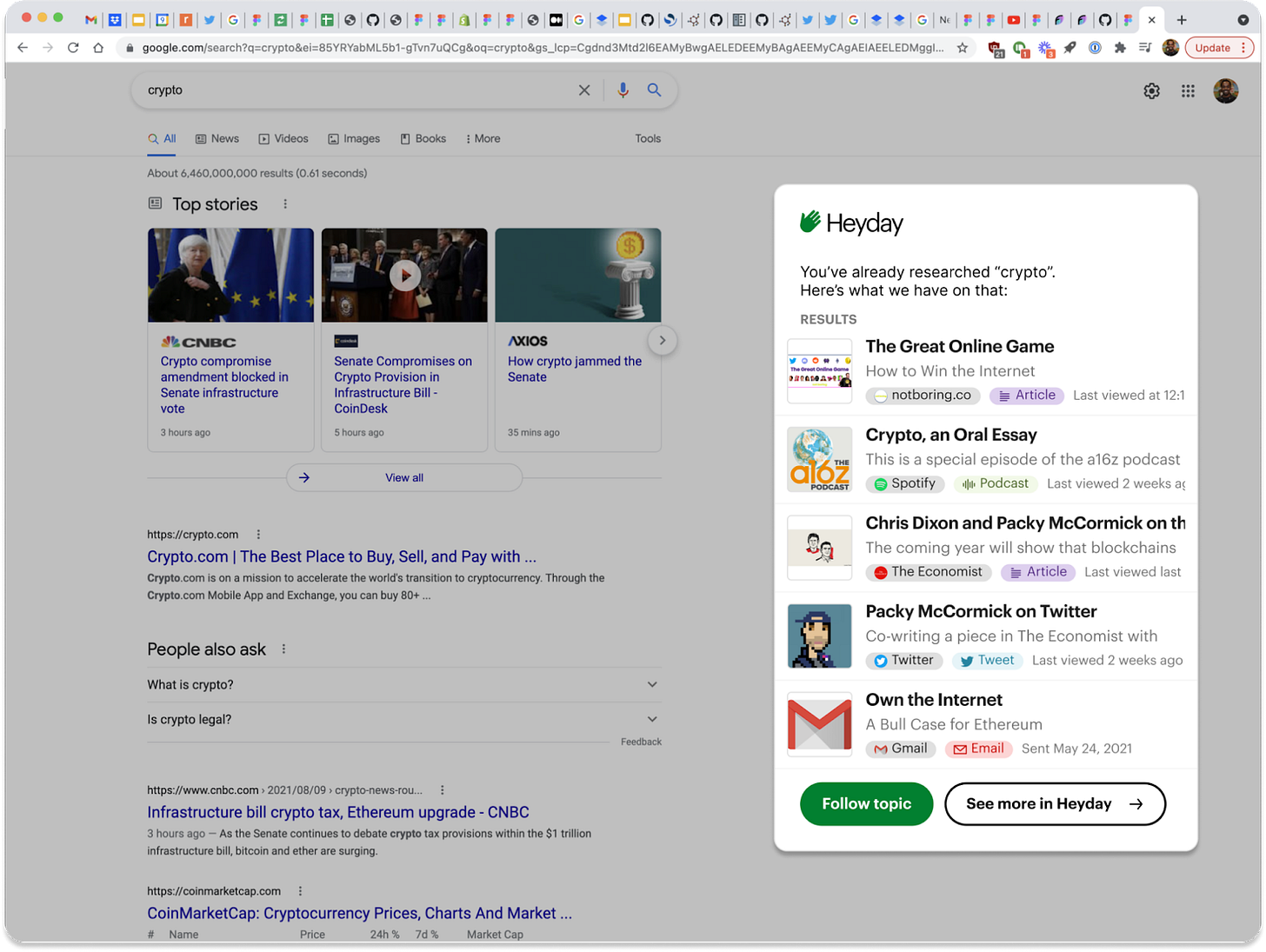Open the CoinMarketCap Cryptocurrency Prices result
1266x952 pixels.
[359, 914]
